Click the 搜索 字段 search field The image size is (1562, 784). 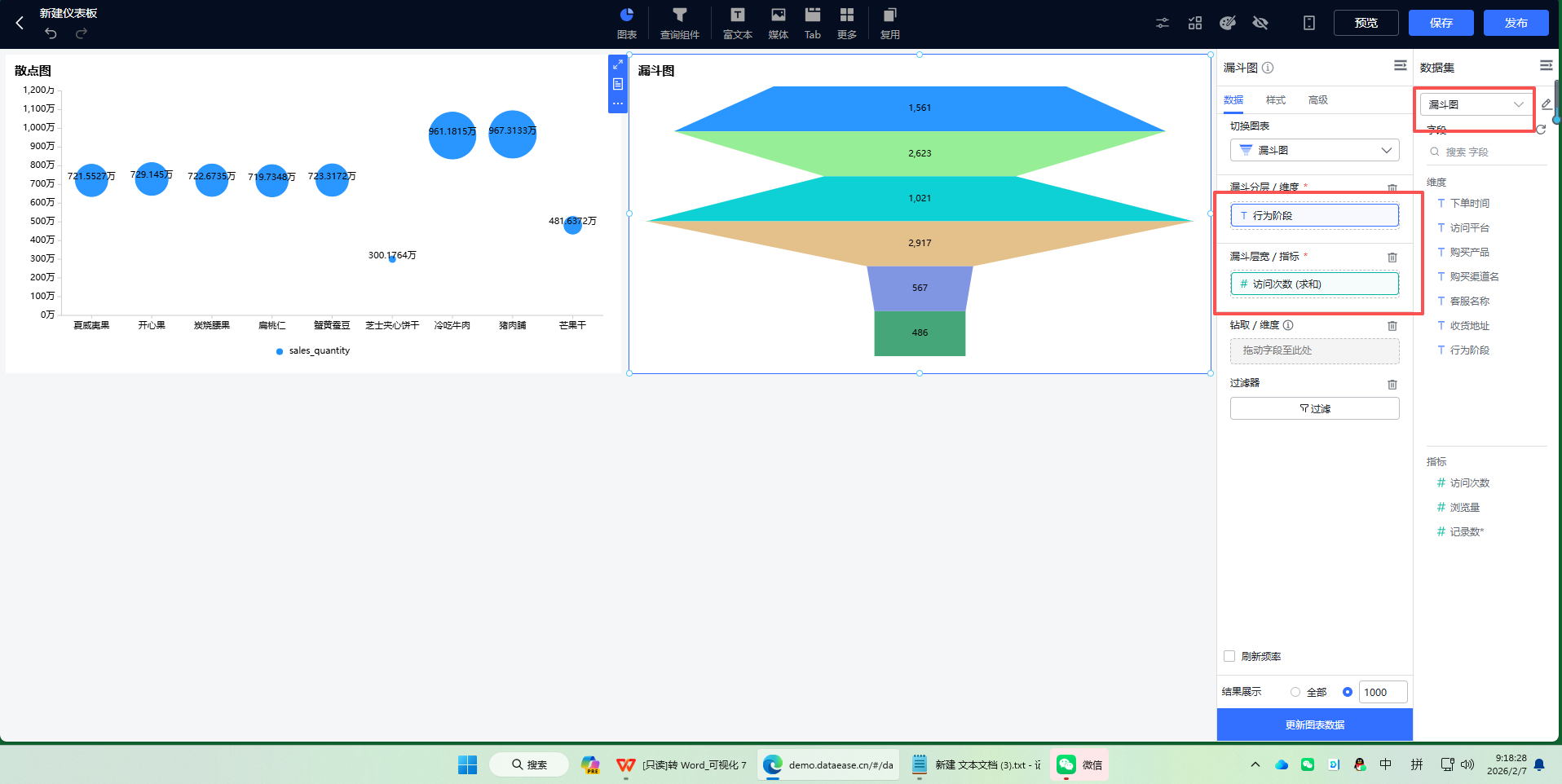(1488, 152)
